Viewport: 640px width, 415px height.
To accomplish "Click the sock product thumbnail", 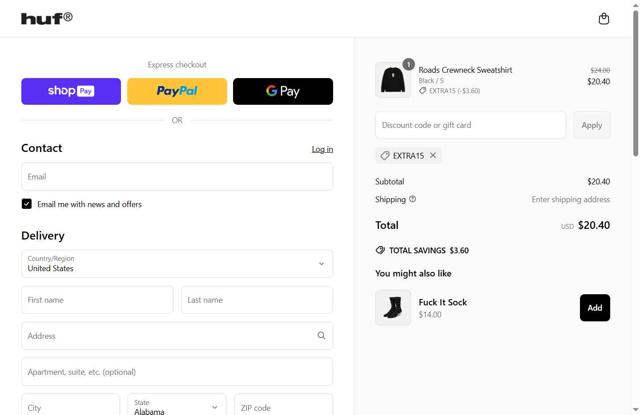I will (x=393, y=308).
